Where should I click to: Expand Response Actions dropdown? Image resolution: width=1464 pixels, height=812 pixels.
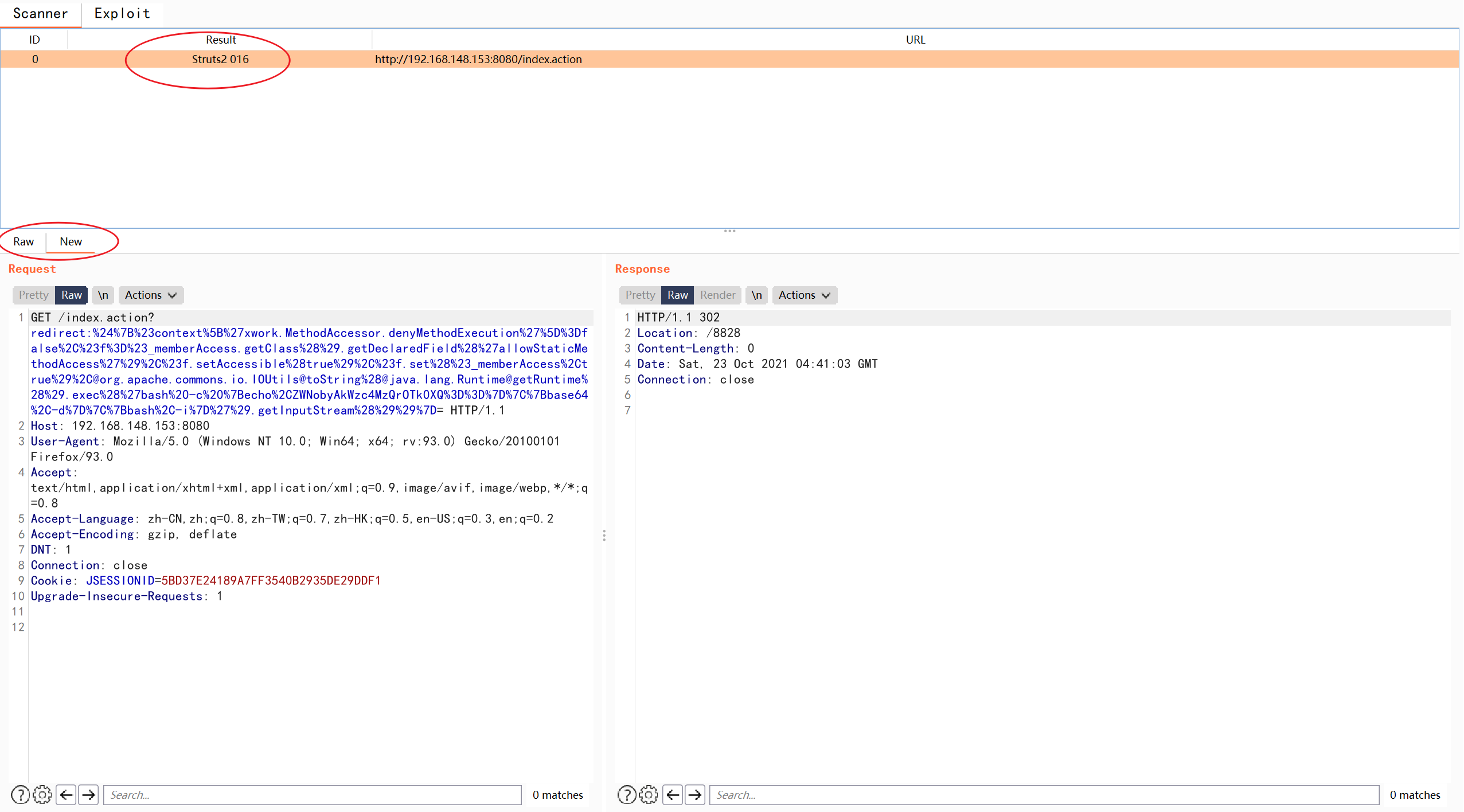click(804, 295)
